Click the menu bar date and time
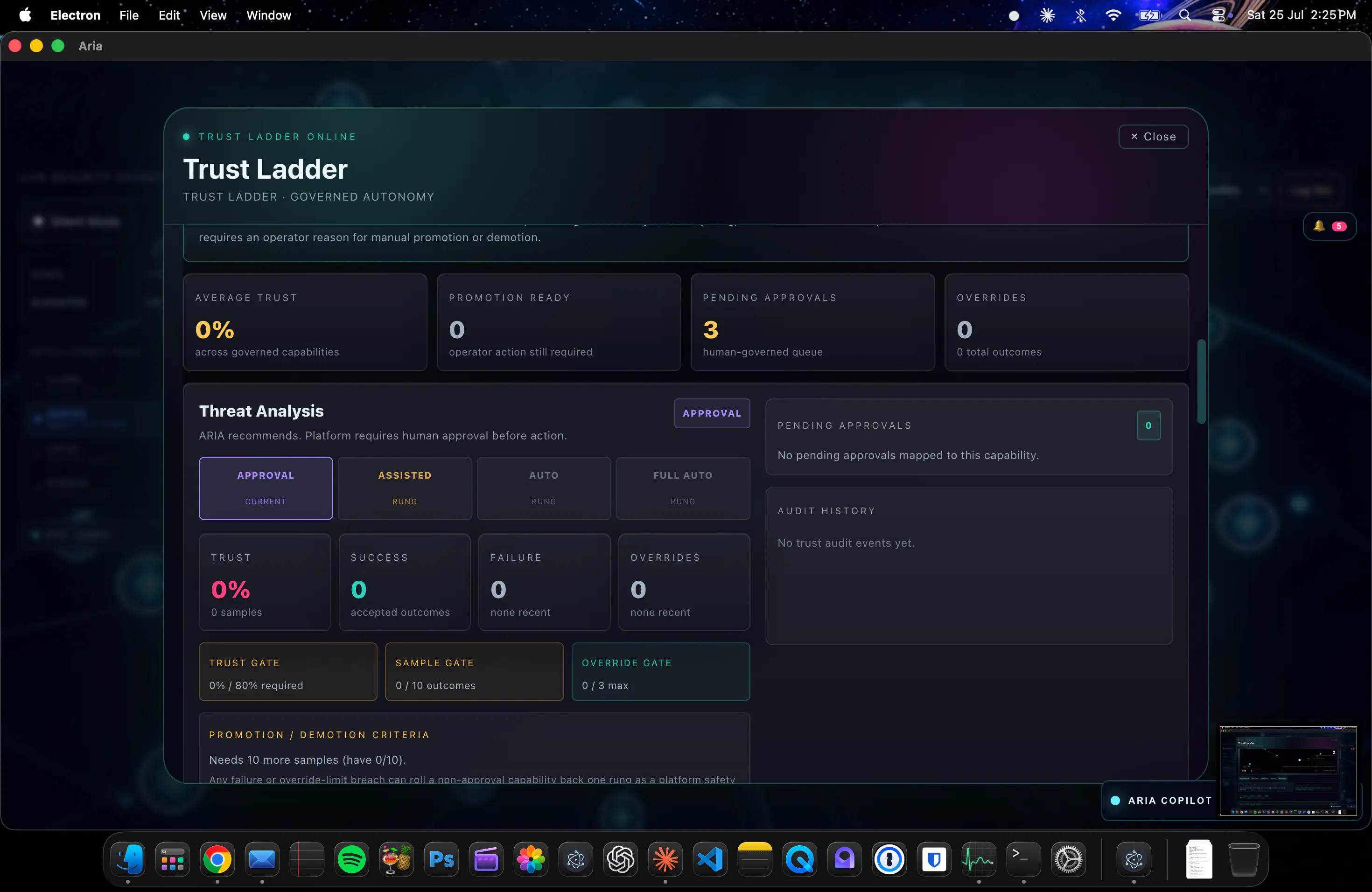1372x892 pixels. click(x=1301, y=15)
